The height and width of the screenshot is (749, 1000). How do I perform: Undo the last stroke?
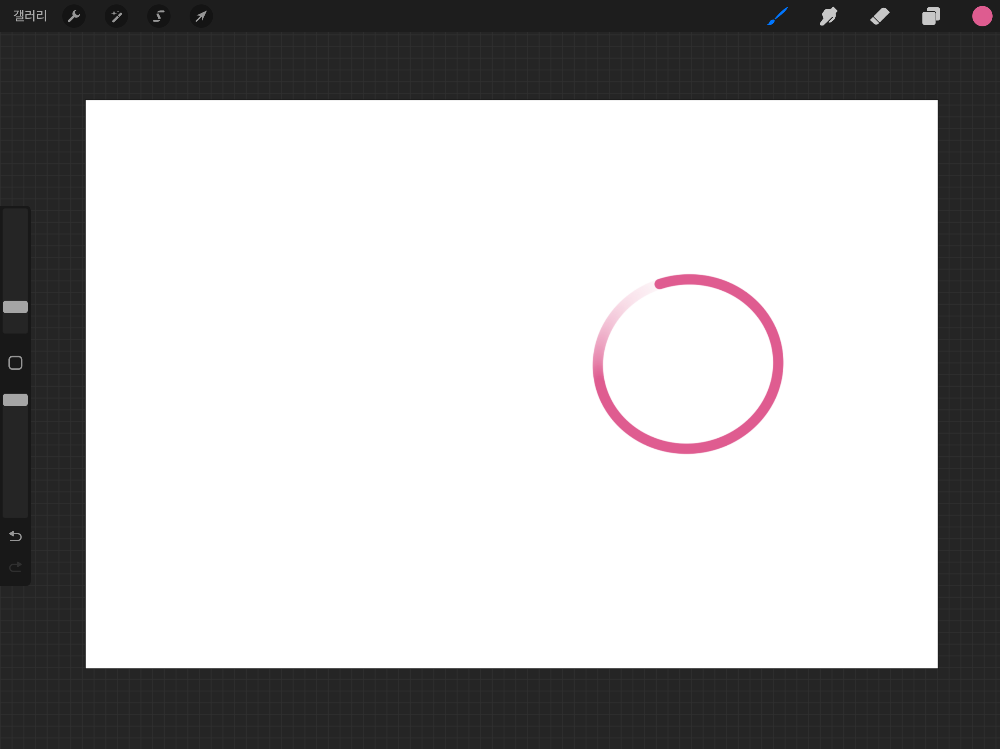pos(15,536)
